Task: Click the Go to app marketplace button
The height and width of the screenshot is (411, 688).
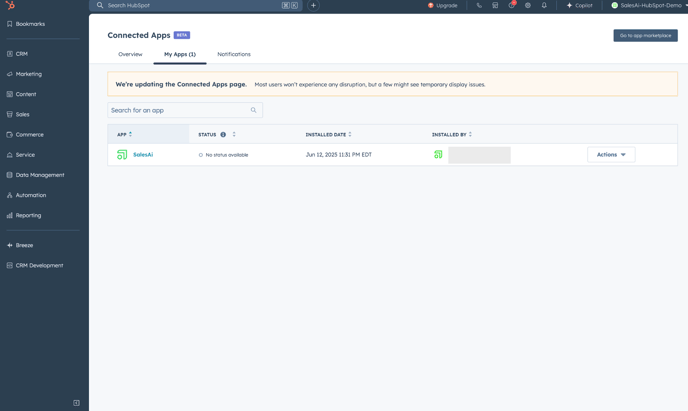Action: pos(645,36)
